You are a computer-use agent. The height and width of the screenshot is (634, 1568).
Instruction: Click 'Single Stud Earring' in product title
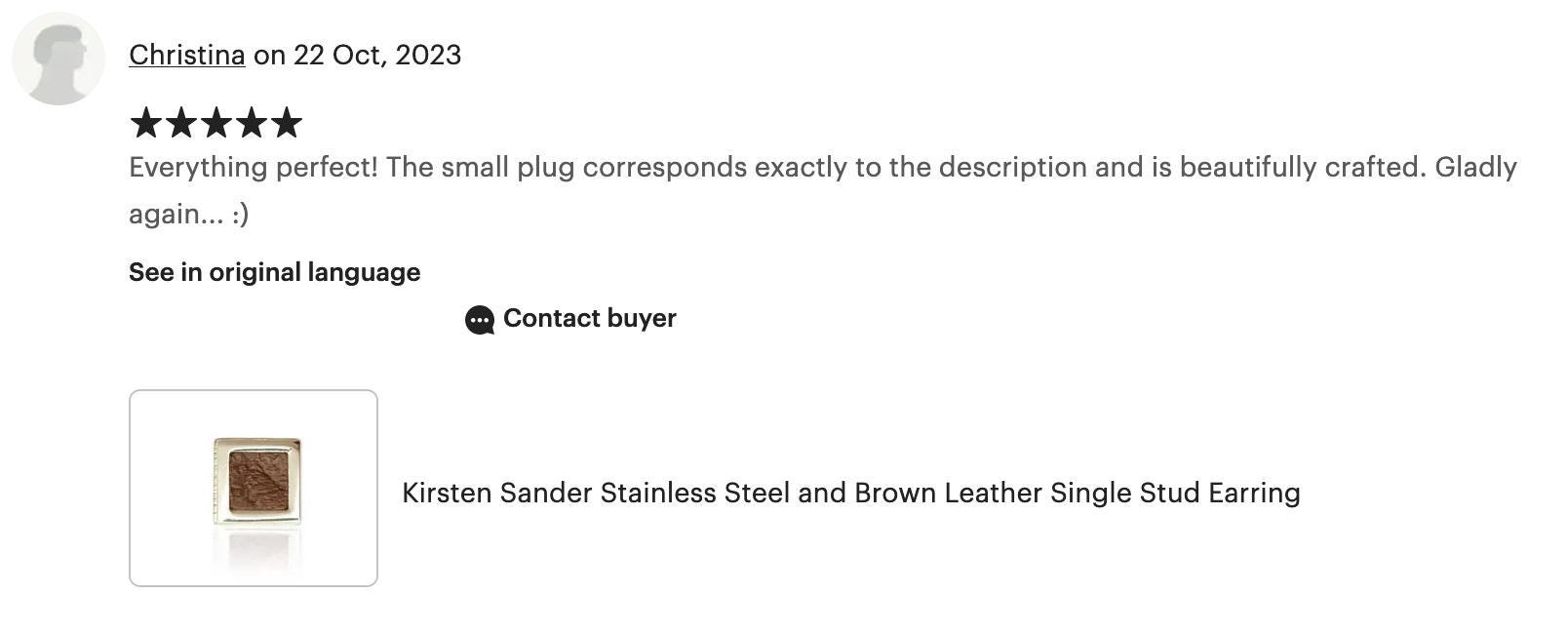[1175, 493]
